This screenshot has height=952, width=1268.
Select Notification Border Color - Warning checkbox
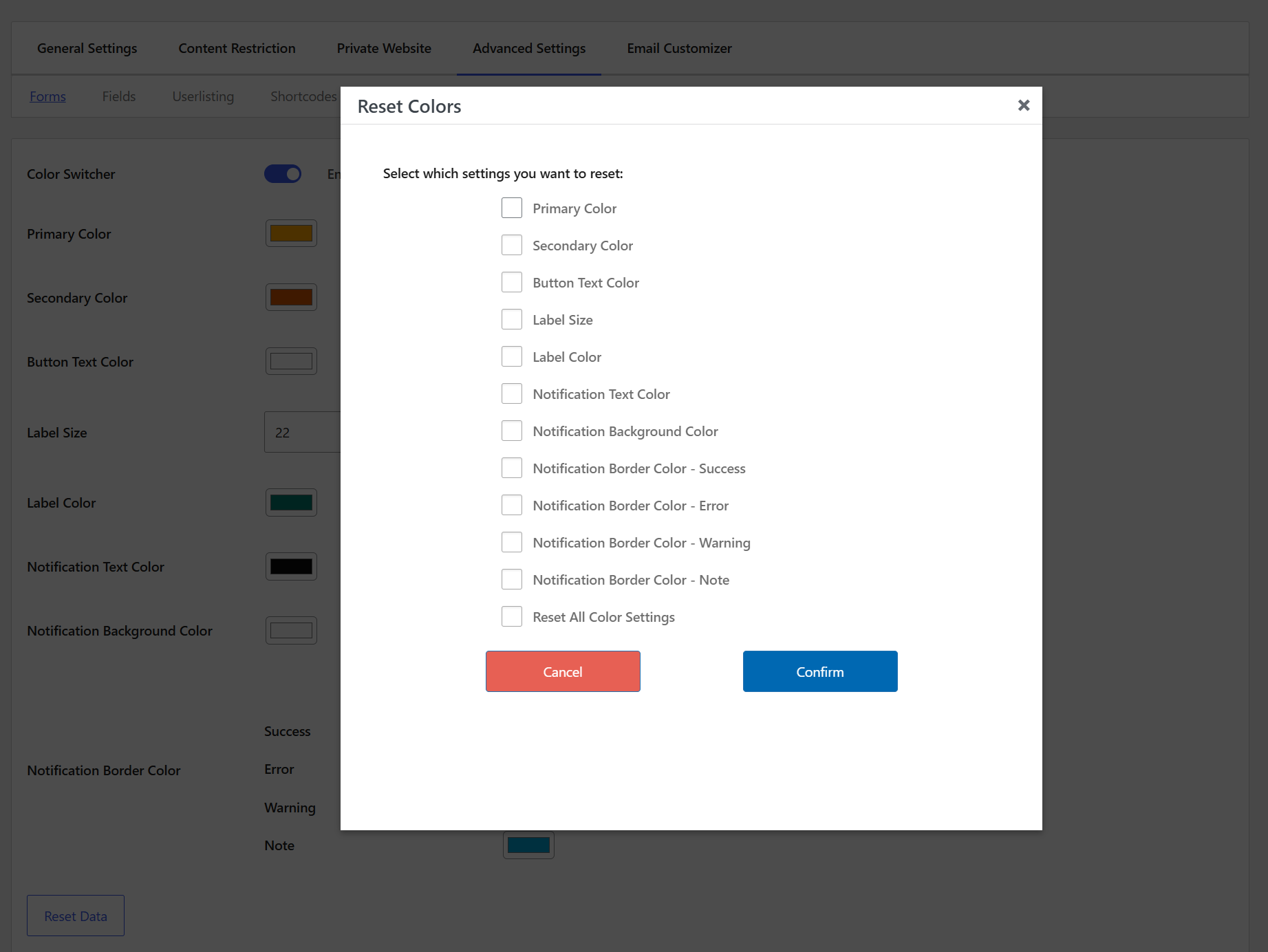coord(512,542)
